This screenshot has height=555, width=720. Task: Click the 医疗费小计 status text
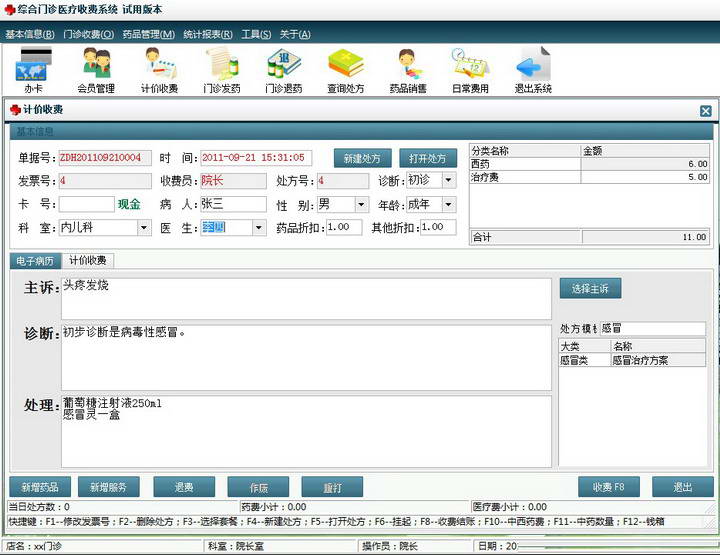click(510, 507)
